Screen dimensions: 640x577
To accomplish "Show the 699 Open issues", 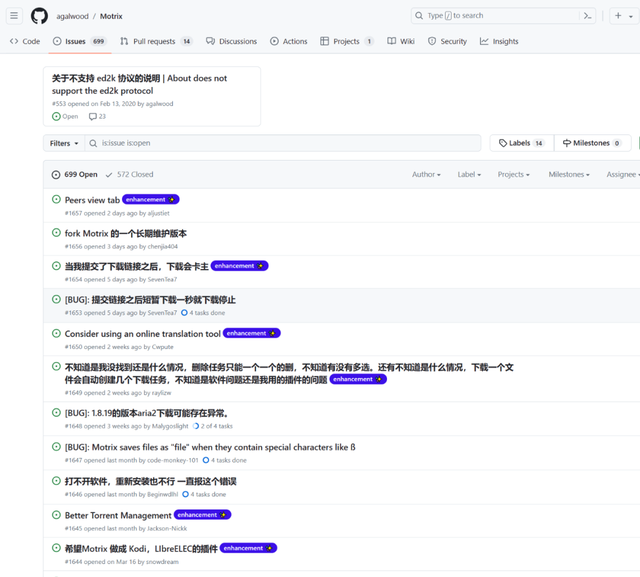I will (74, 175).
